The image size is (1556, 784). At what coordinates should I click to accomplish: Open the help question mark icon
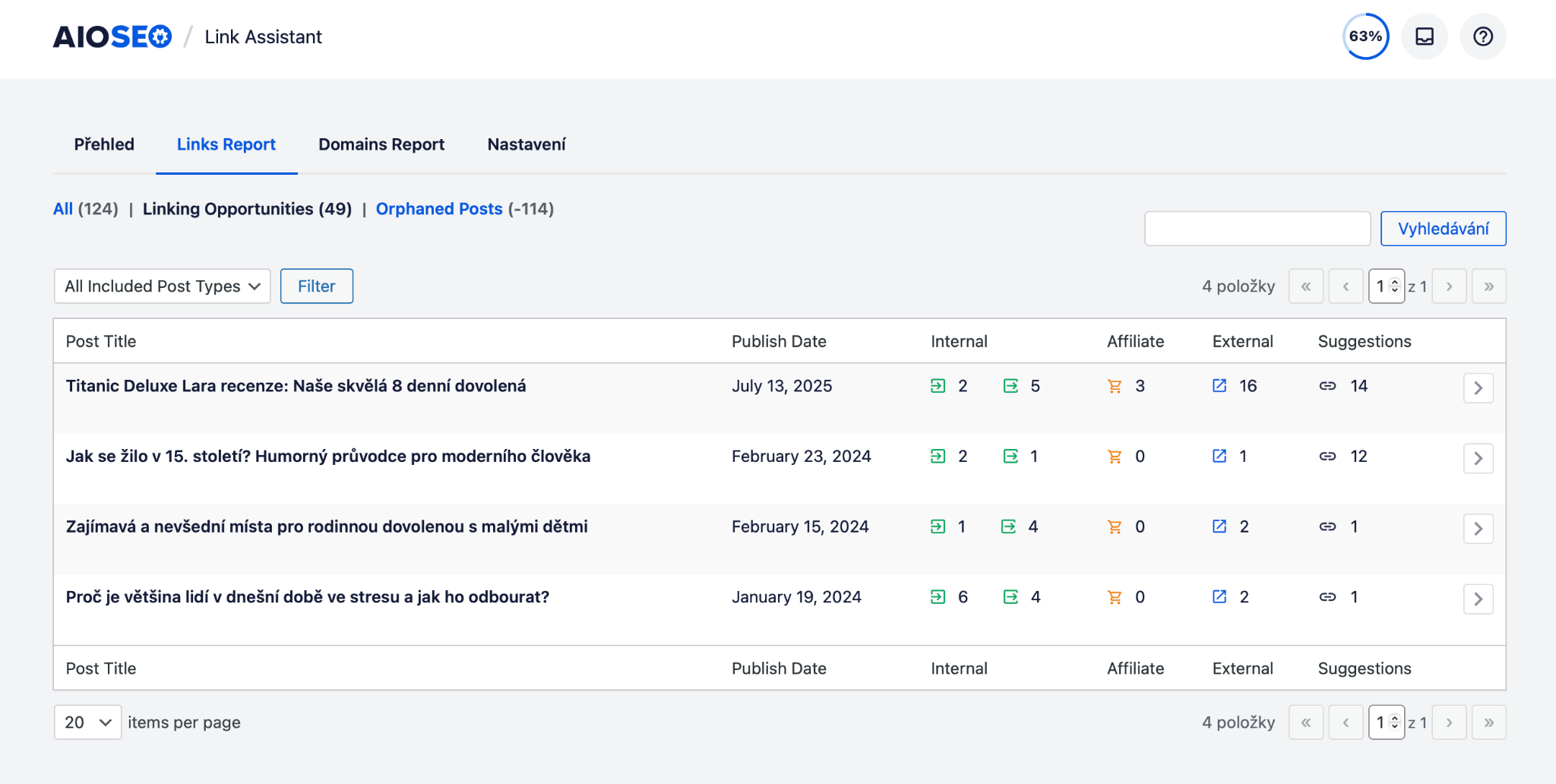(x=1482, y=36)
